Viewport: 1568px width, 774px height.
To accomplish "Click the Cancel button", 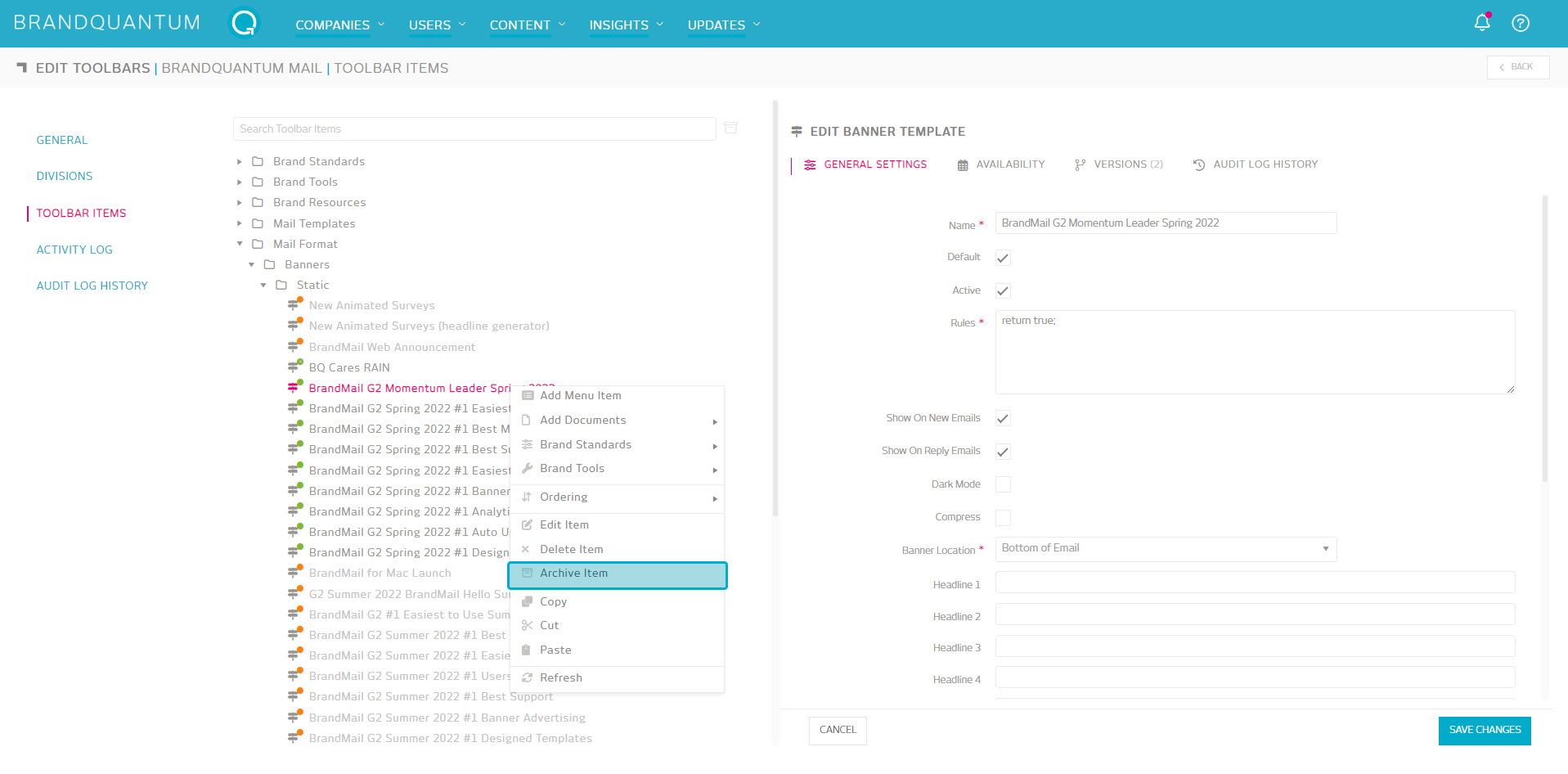I will 838,730.
